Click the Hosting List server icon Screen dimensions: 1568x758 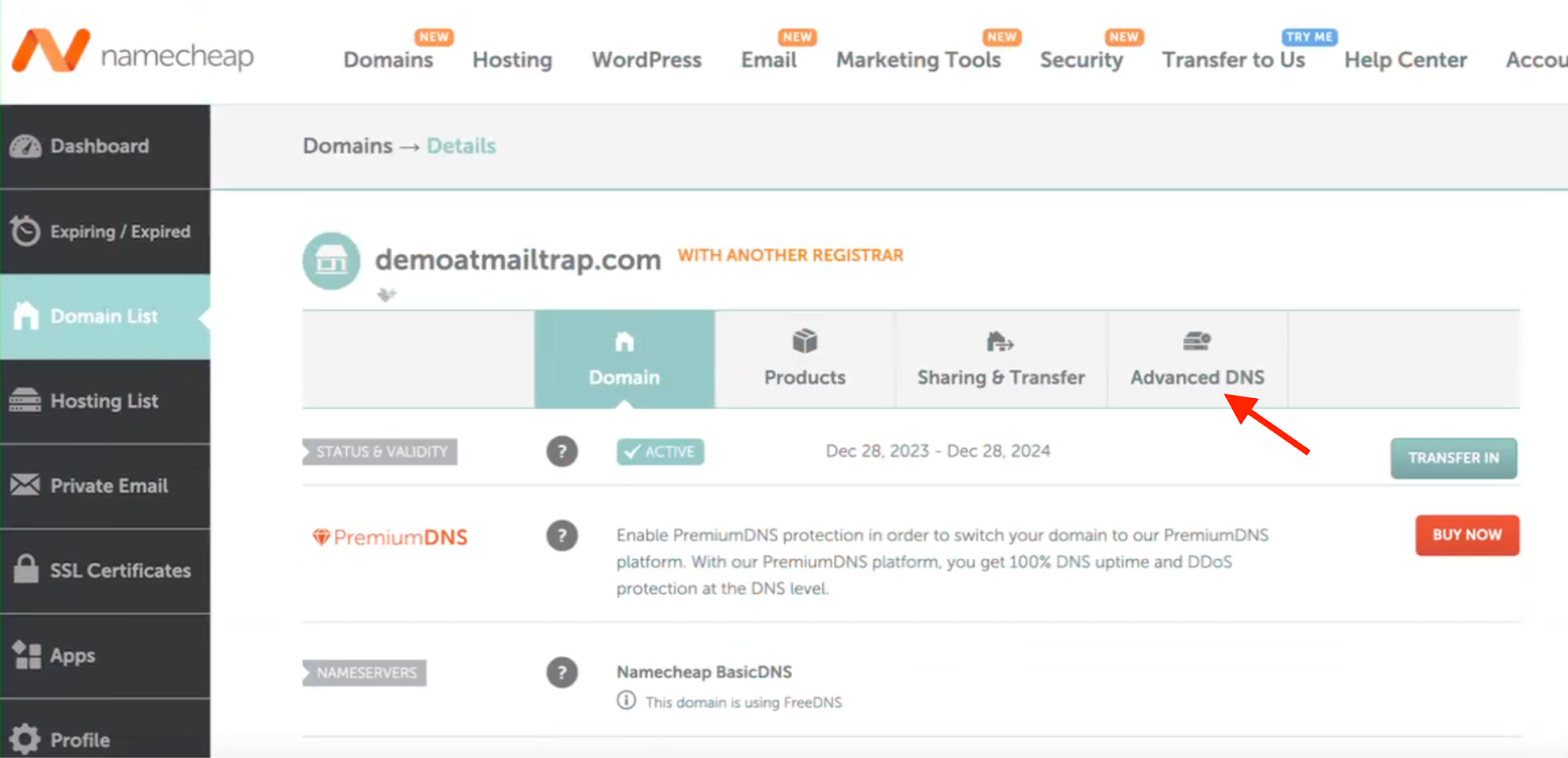(x=25, y=400)
